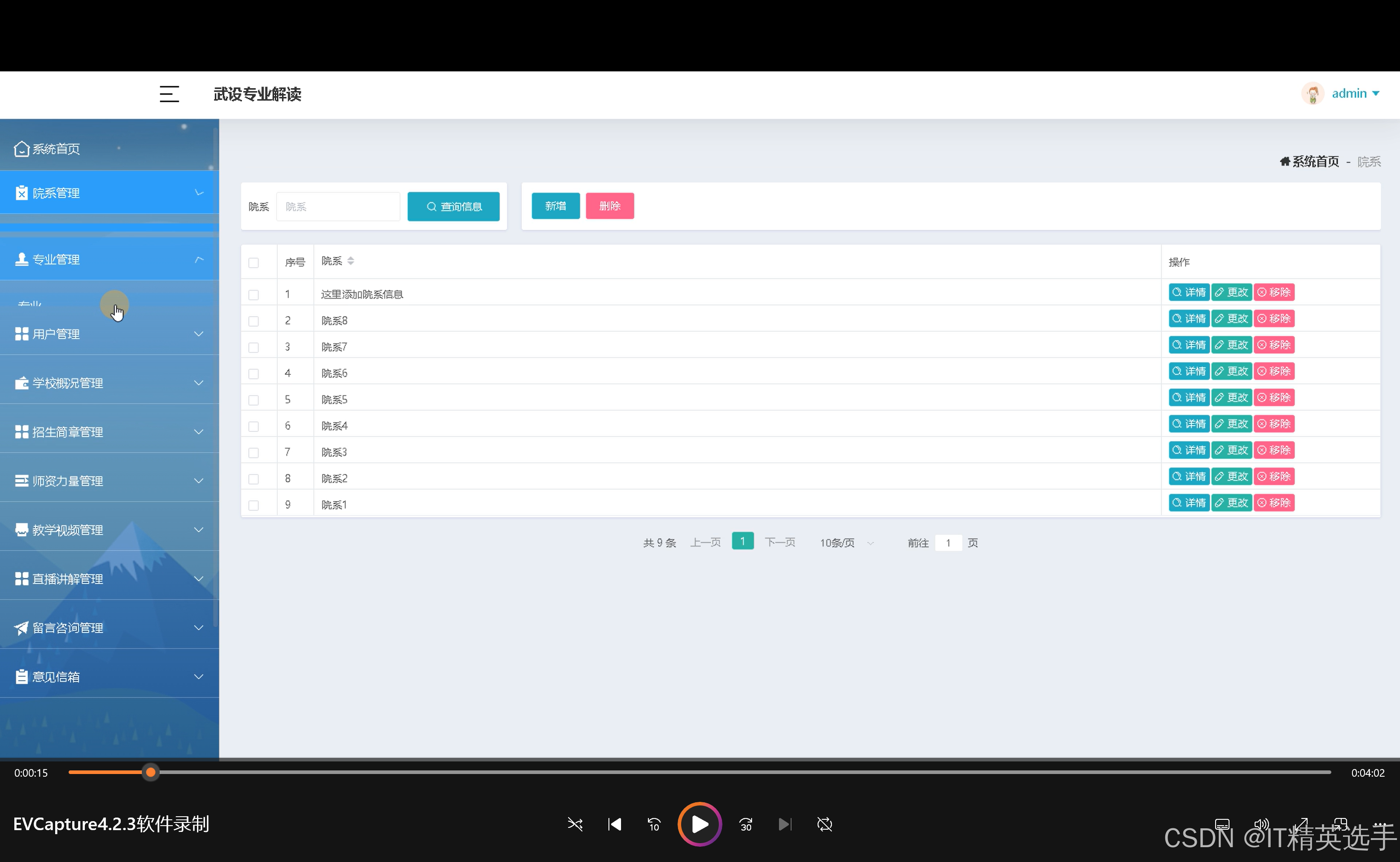Skip forward 30 seconds icon
The height and width of the screenshot is (862, 1400).
tap(746, 824)
